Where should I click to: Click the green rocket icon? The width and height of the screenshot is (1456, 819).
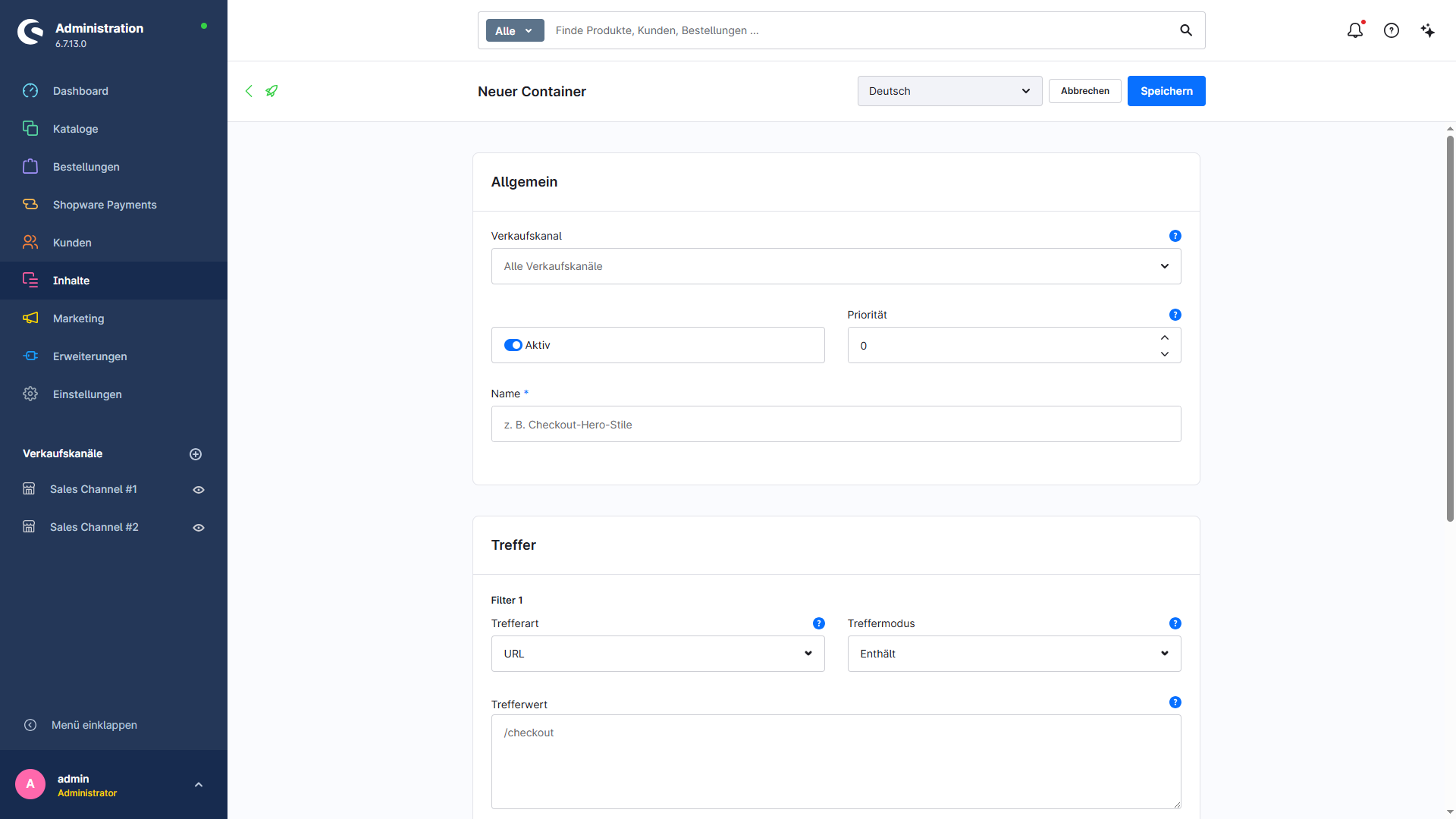pyautogui.click(x=271, y=91)
